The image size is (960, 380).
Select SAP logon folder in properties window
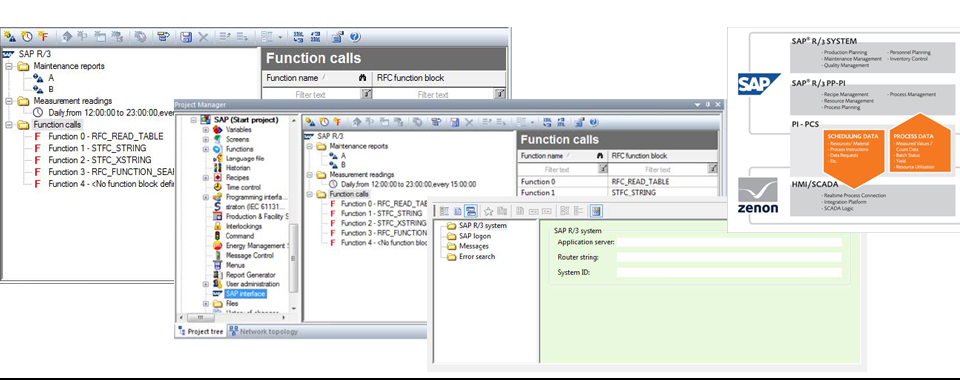(474, 236)
